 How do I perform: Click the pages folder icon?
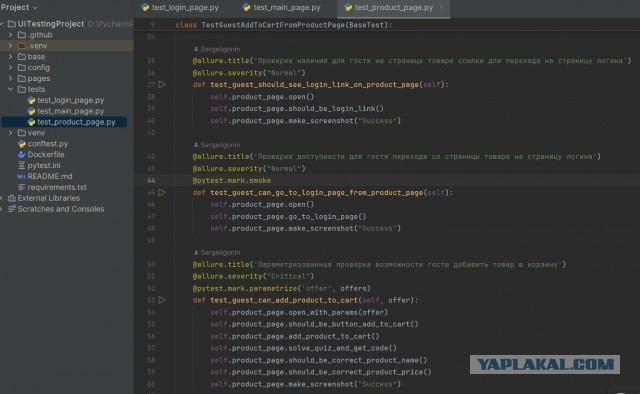point(22,78)
